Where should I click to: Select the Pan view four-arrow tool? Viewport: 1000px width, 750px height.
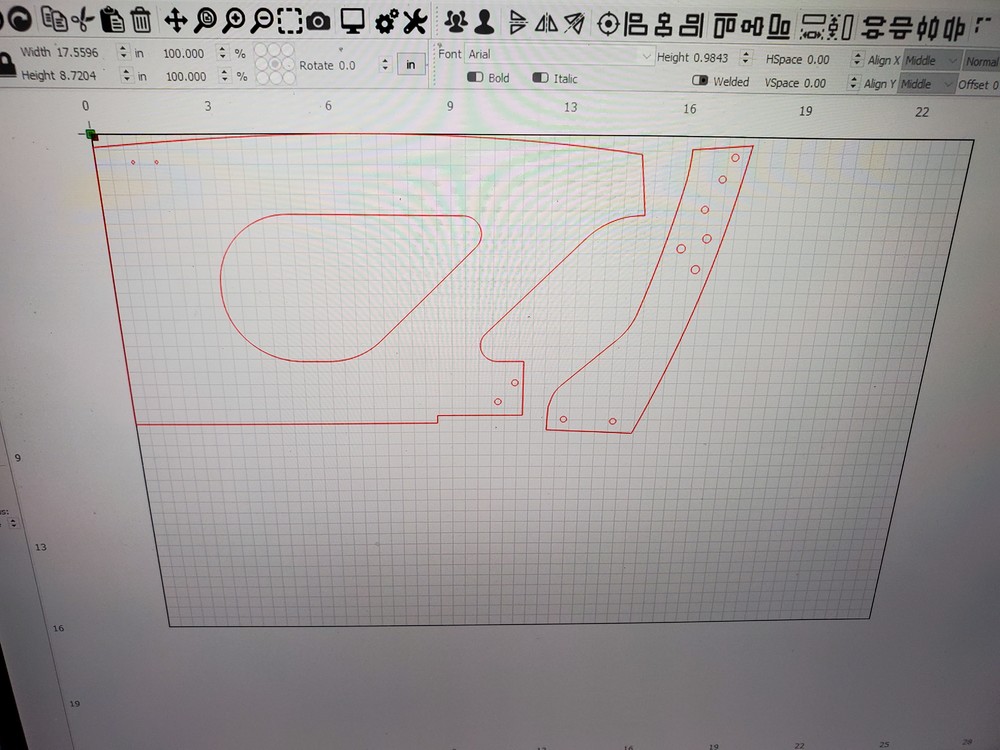(175, 20)
